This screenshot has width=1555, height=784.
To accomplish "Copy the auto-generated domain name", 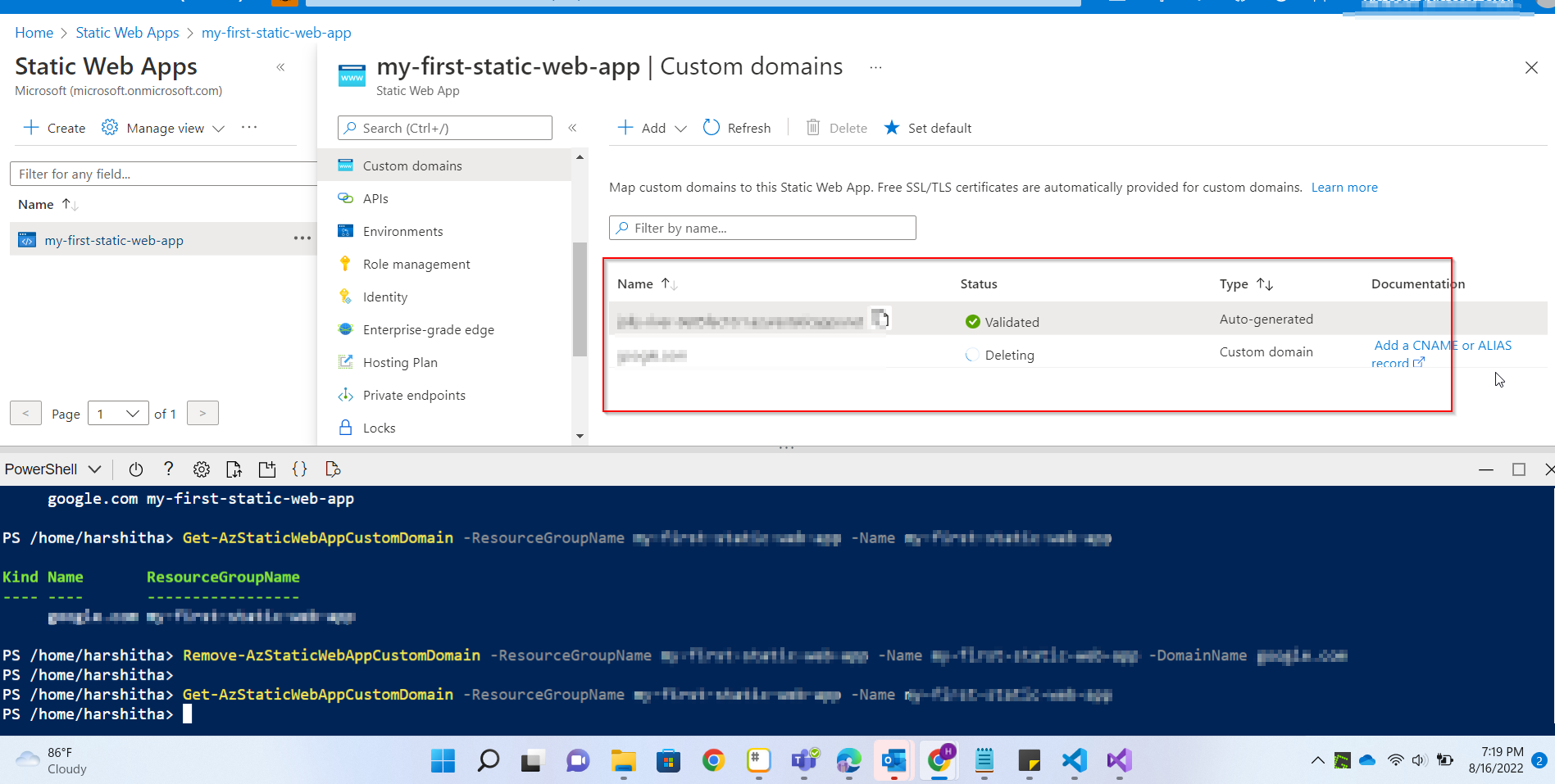I will (x=880, y=318).
